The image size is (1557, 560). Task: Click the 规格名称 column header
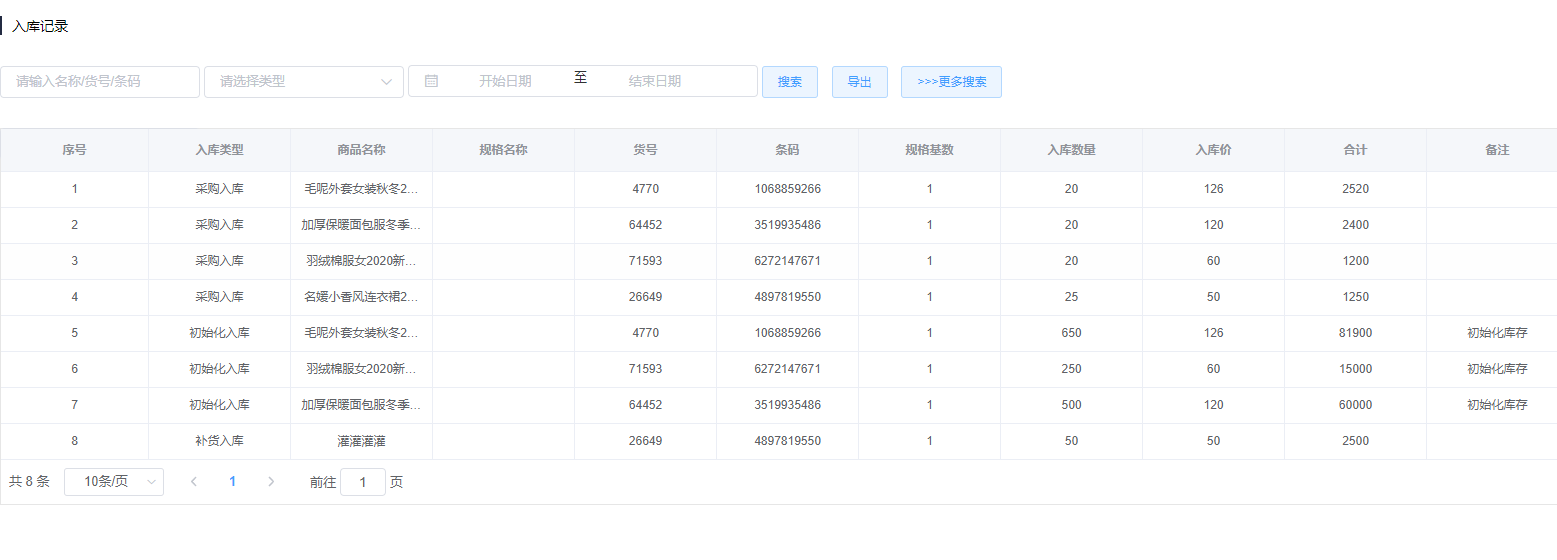[x=504, y=150]
